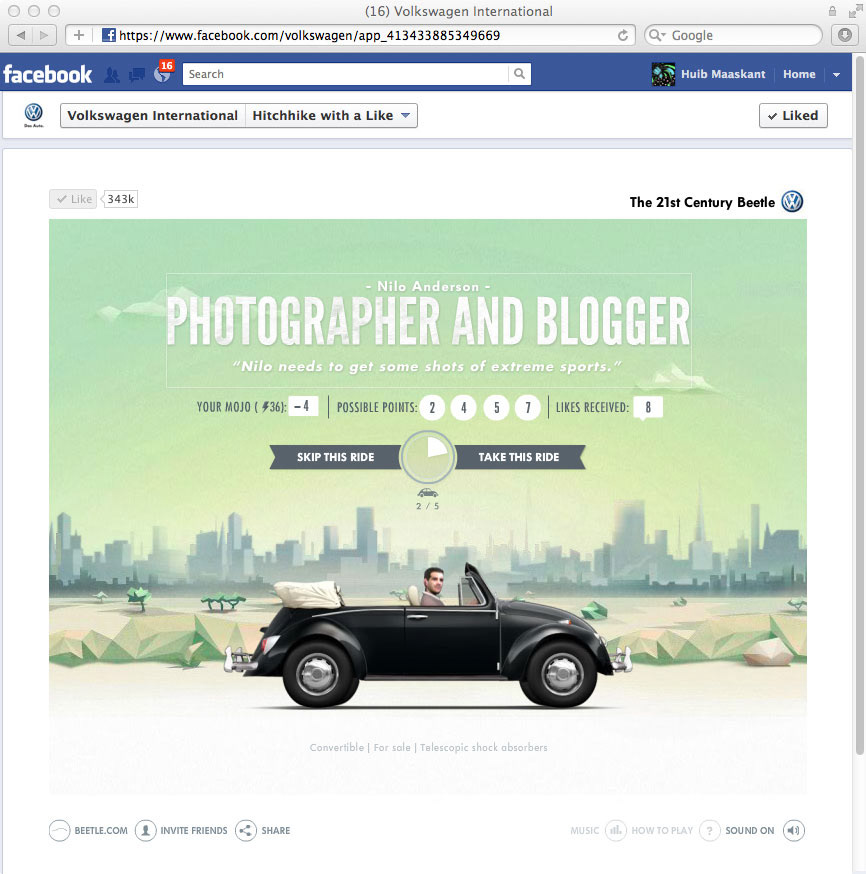Open the SHARE link

point(276,831)
